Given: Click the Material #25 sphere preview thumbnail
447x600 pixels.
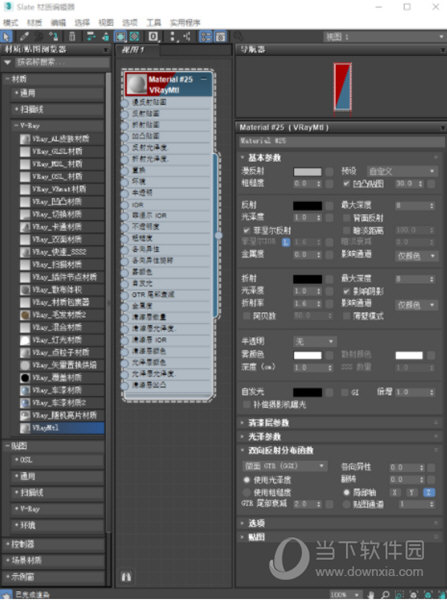Looking at the screenshot, I should [137, 84].
